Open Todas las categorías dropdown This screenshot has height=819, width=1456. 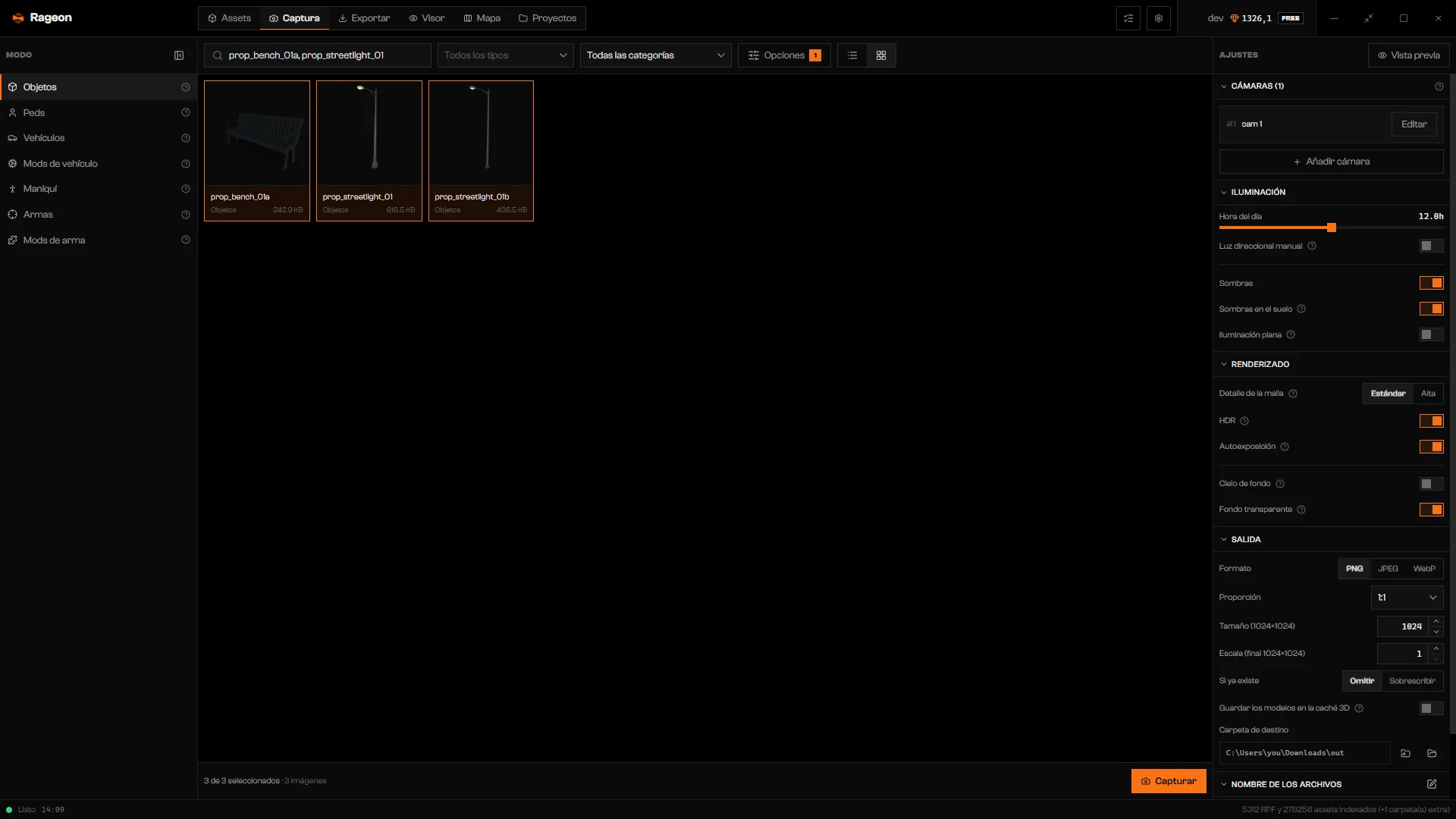tap(656, 55)
